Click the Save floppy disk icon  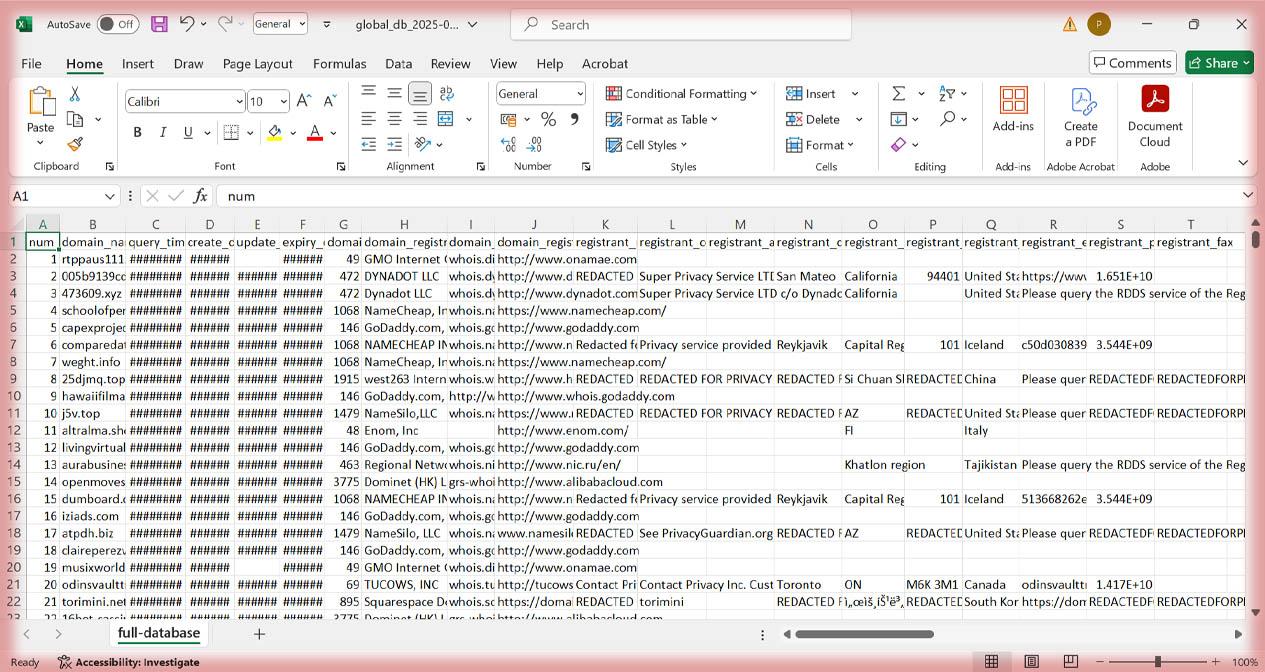pos(159,24)
